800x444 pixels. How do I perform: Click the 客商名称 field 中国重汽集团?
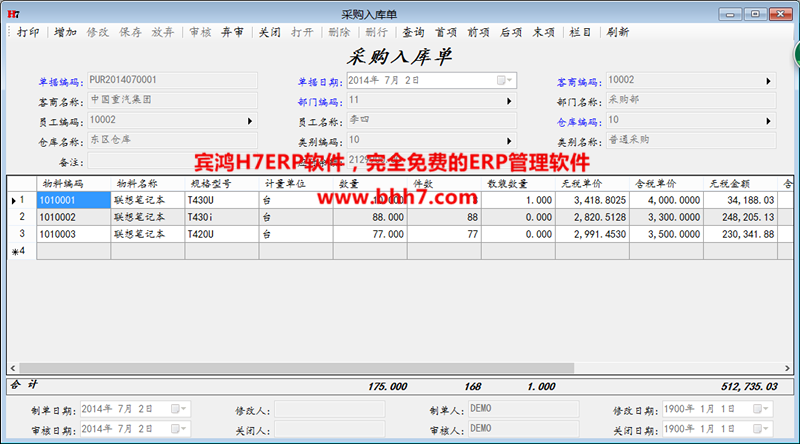(x=172, y=100)
